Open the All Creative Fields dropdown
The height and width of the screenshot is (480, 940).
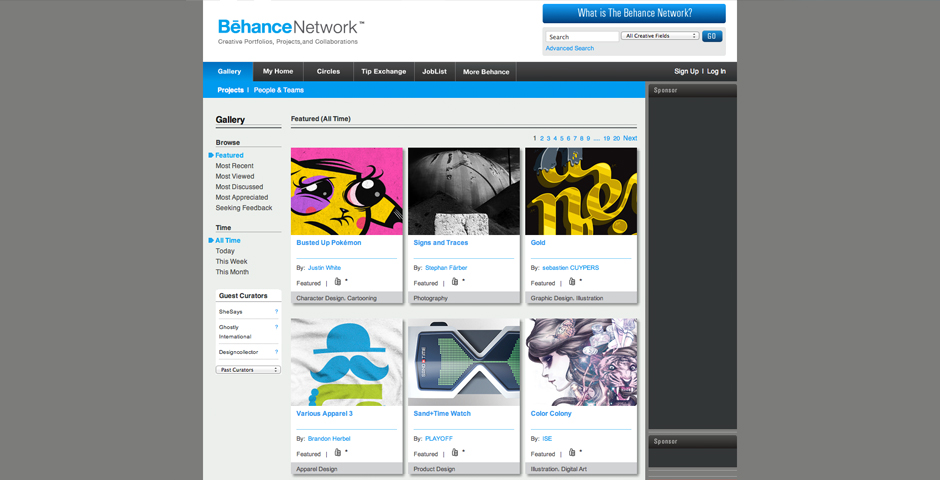point(660,36)
